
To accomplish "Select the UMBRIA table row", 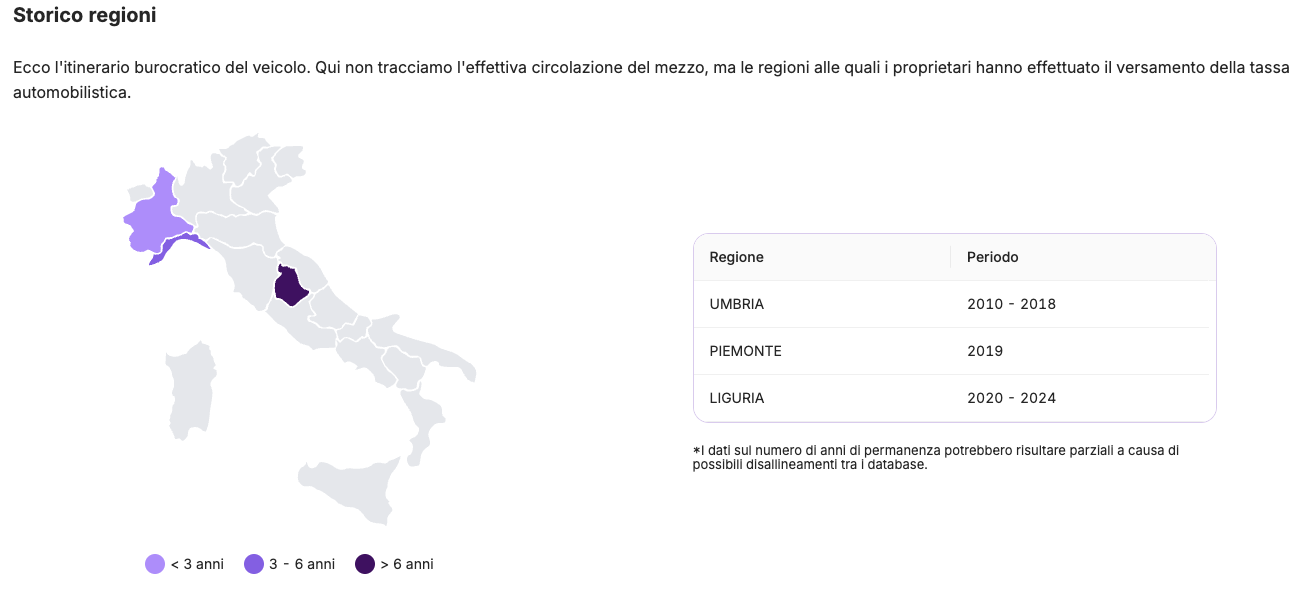I will tap(955, 304).
